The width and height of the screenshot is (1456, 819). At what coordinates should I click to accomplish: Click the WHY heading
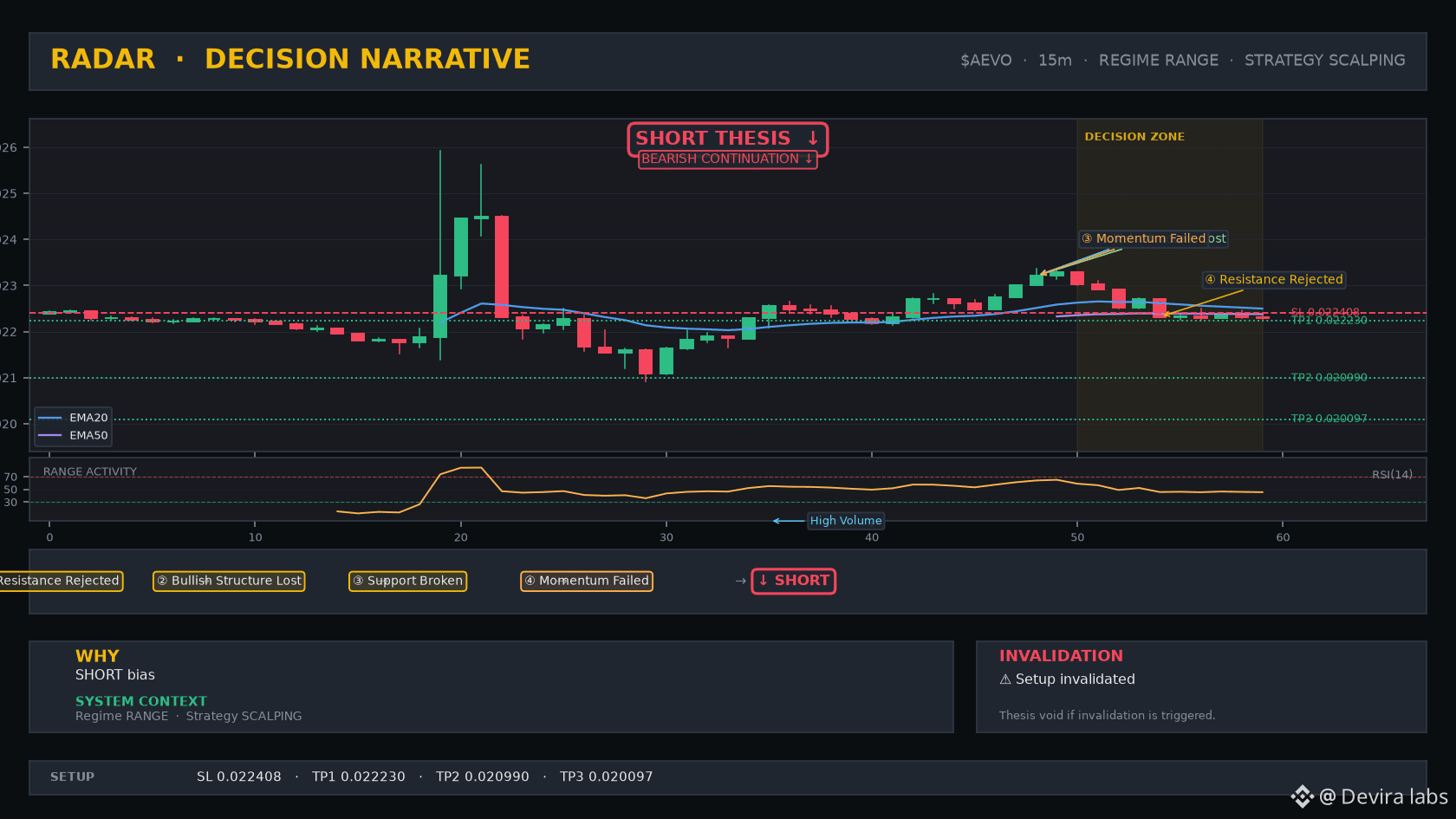[x=97, y=656]
